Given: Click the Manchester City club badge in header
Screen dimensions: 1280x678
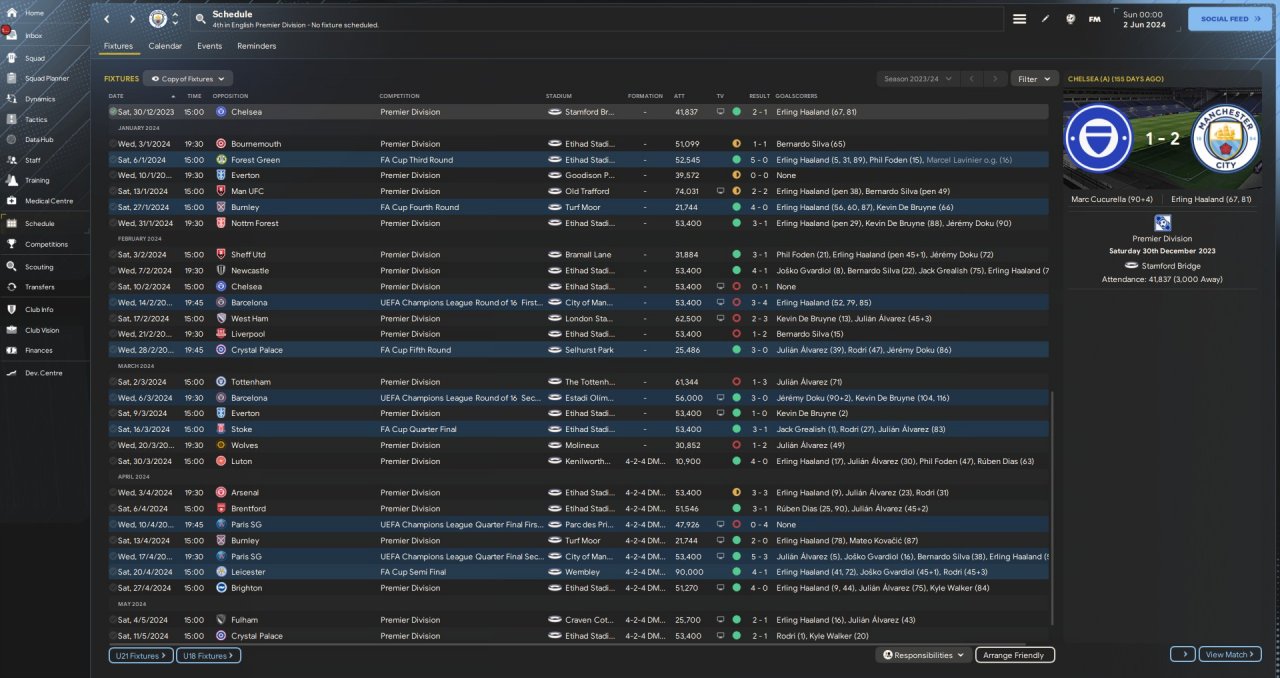Looking at the screenshot, I should click(158, 19).
